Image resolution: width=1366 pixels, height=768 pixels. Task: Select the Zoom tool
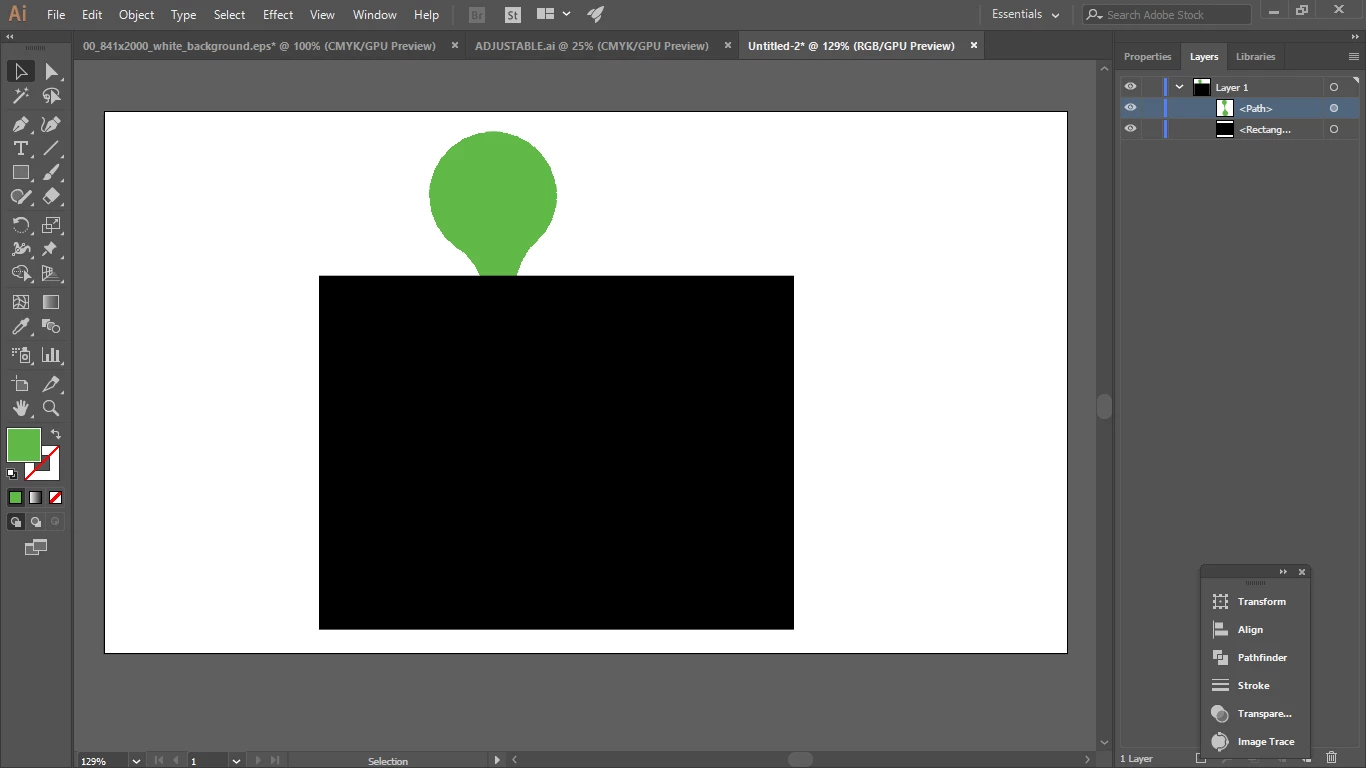[52, 408]
